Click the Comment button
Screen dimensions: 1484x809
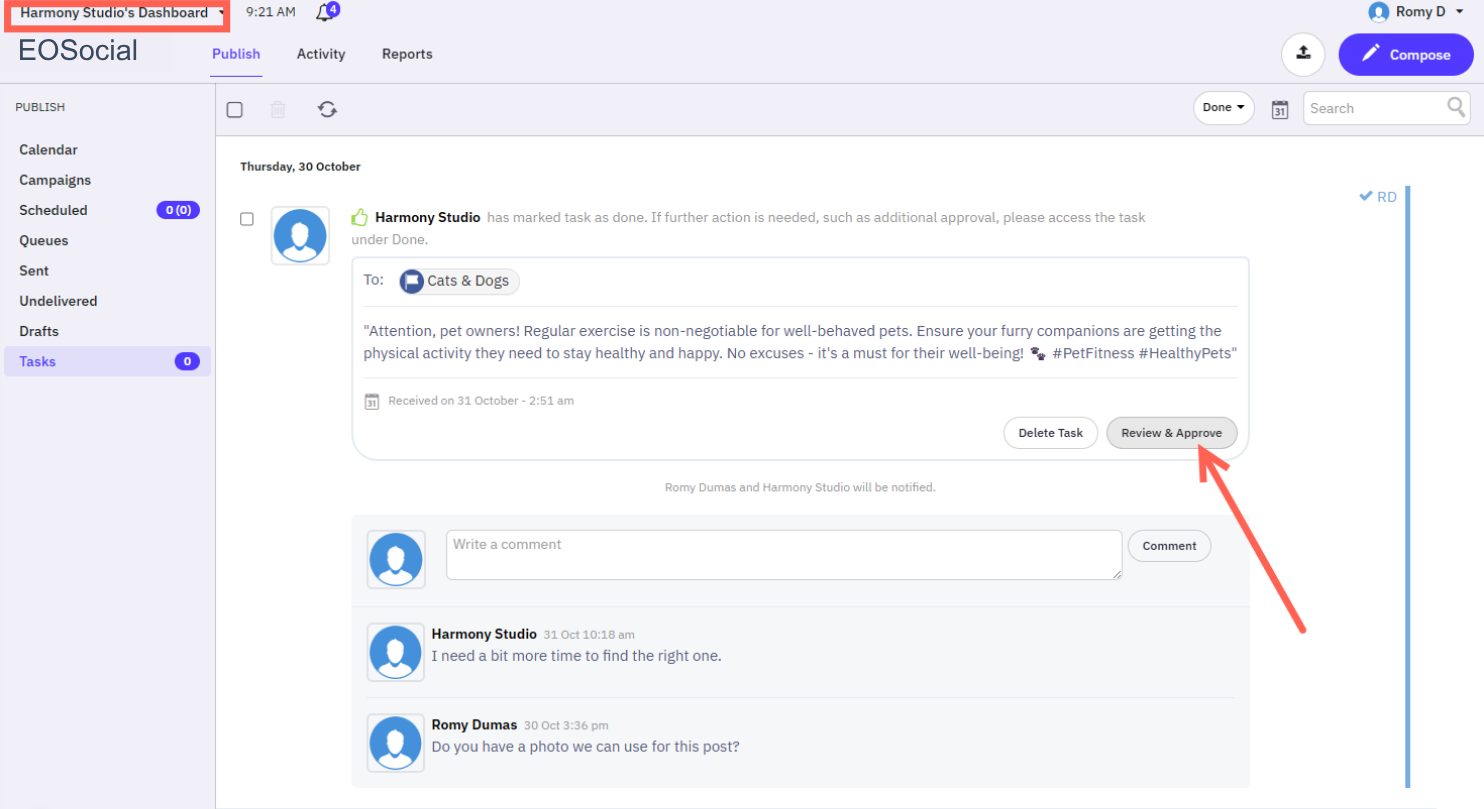[1169, 546]
